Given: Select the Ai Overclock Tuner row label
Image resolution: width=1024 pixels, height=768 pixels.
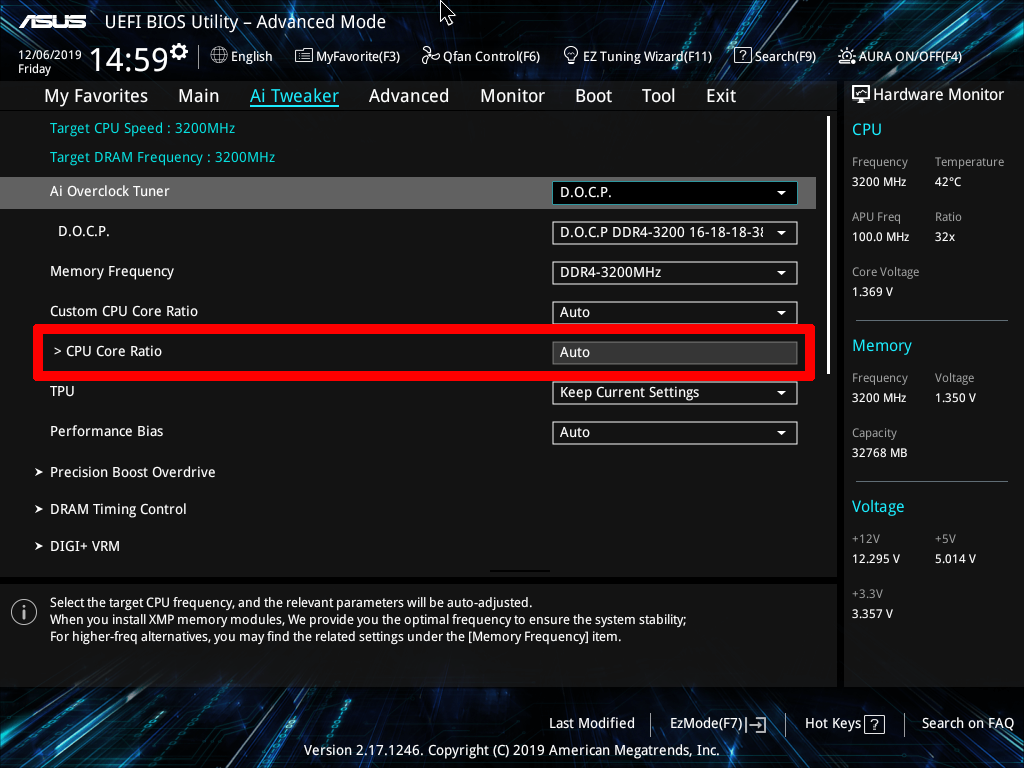Looking at the screenshot, I should tap(110, 191).
